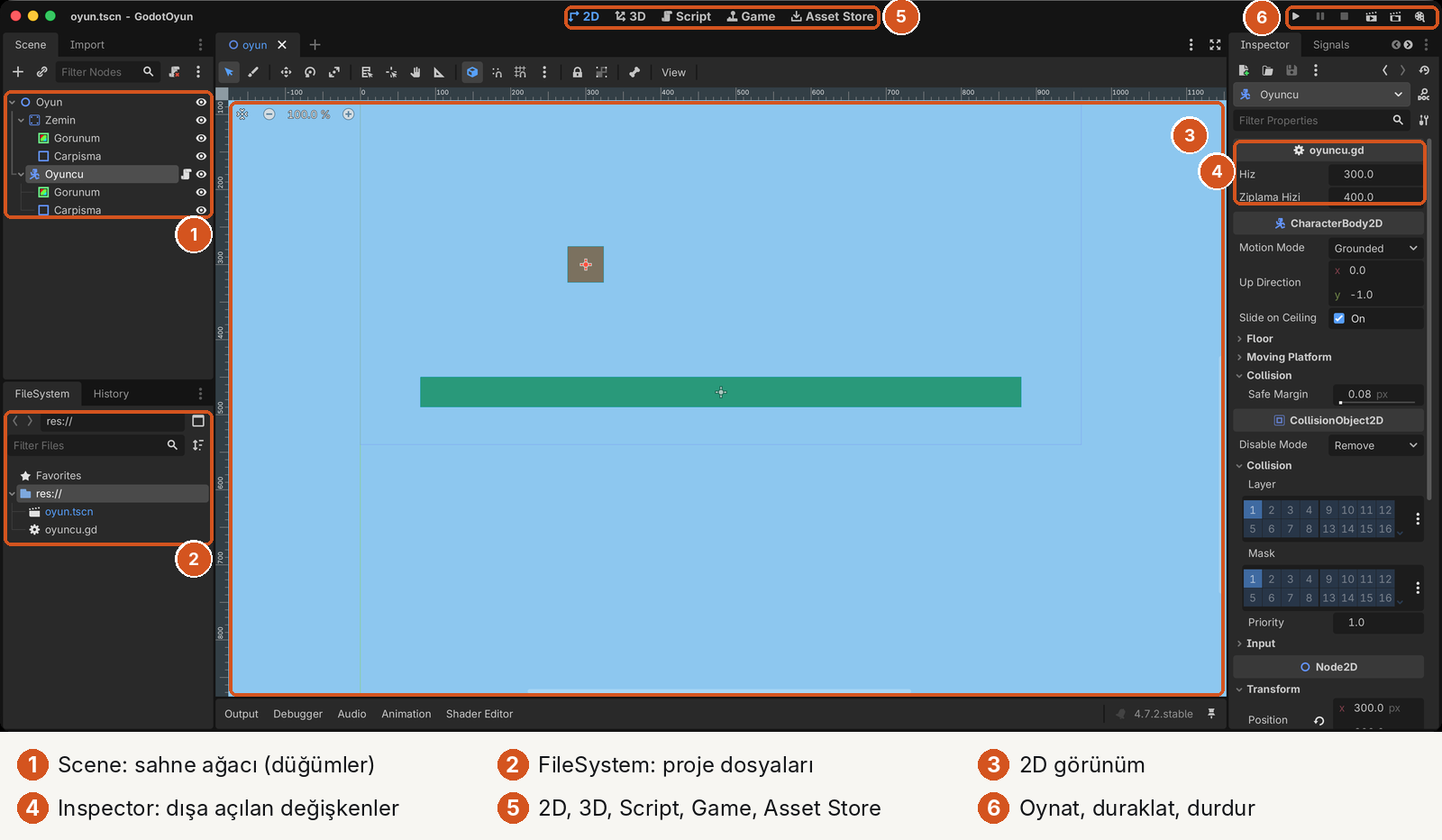Instantiate a child scene via link icon

pos(41,72)
